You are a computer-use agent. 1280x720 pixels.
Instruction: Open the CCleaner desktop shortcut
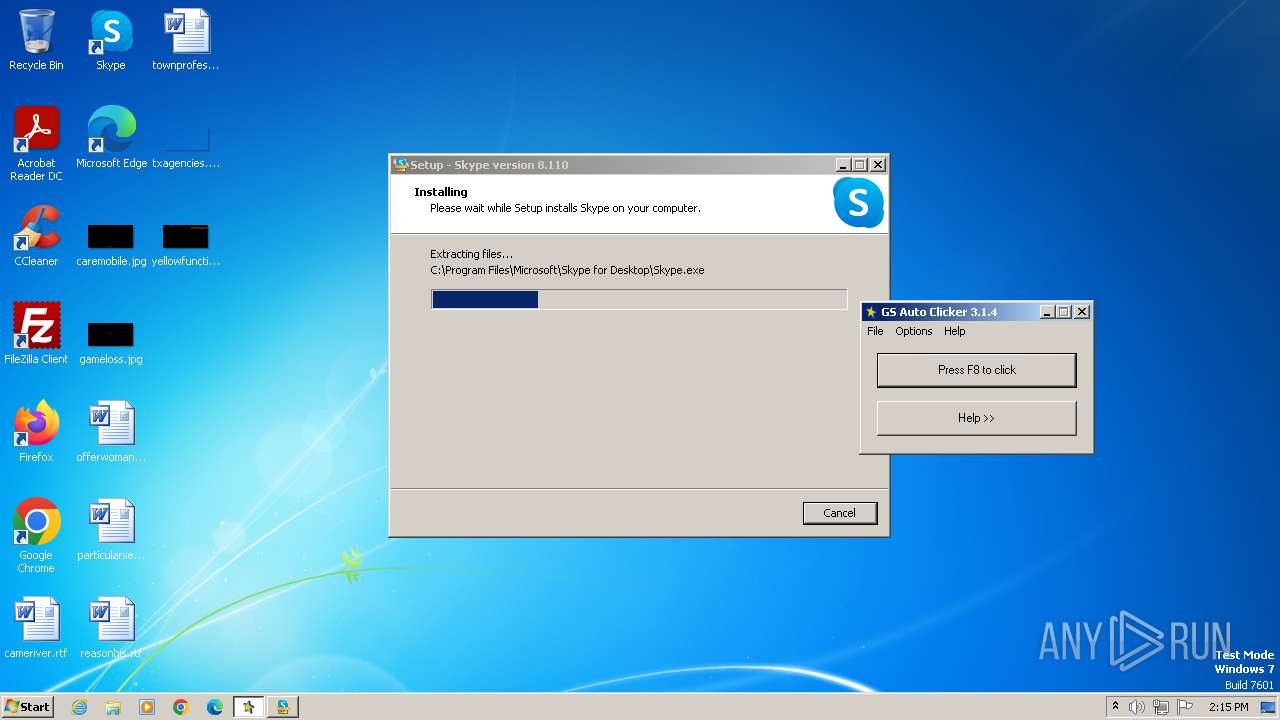pos(36,236)
